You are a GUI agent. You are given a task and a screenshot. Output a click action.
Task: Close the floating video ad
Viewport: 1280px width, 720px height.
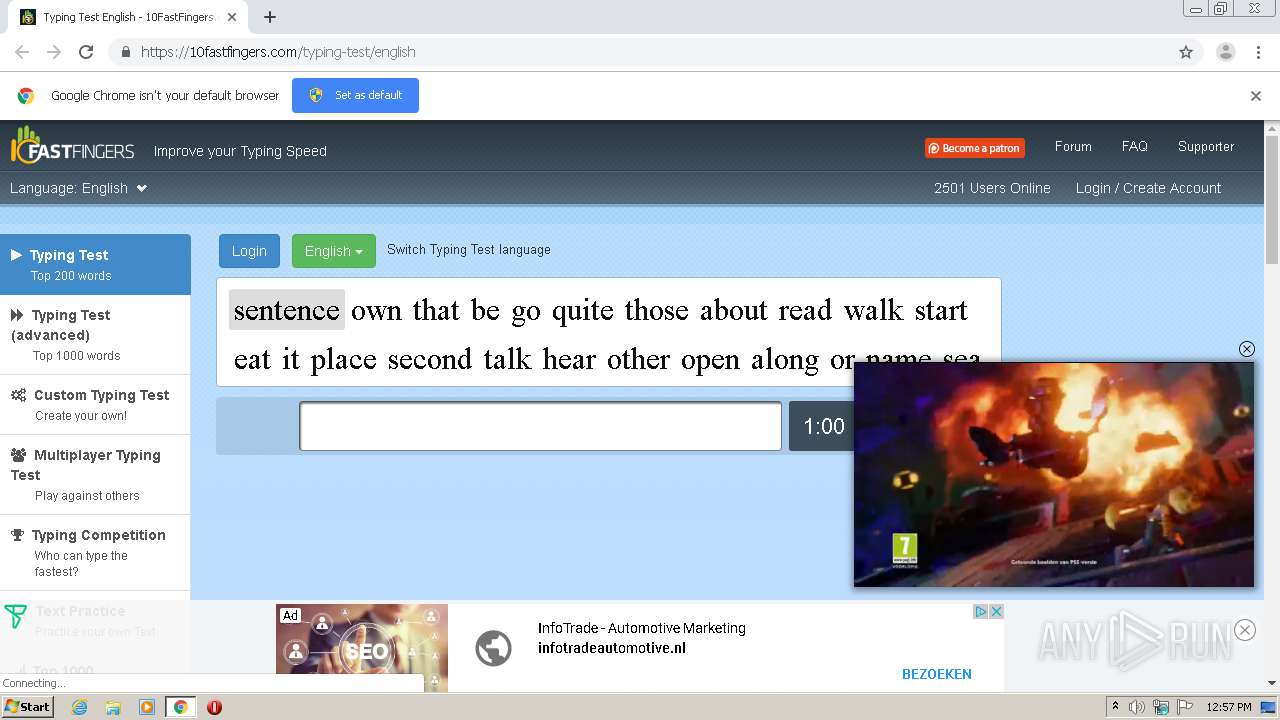1246,349
